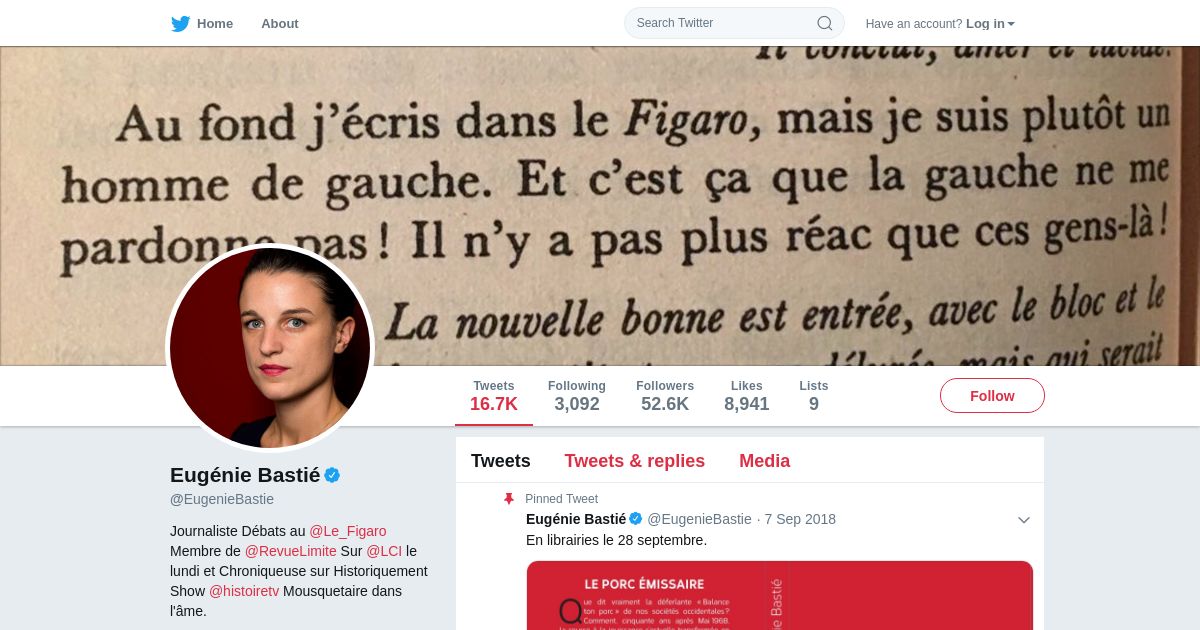
Task: Select the Tweets tab
Action: click(x=501, y=461)
